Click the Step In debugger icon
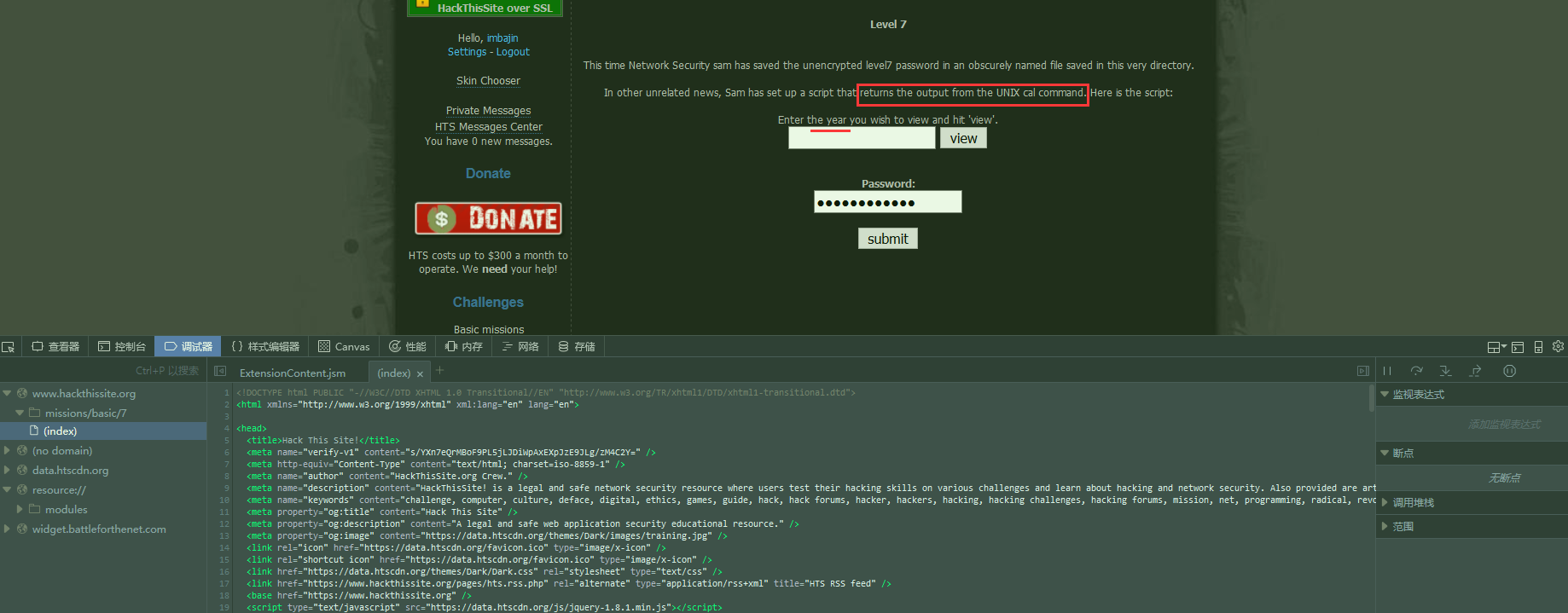 tap(1445, 371)
